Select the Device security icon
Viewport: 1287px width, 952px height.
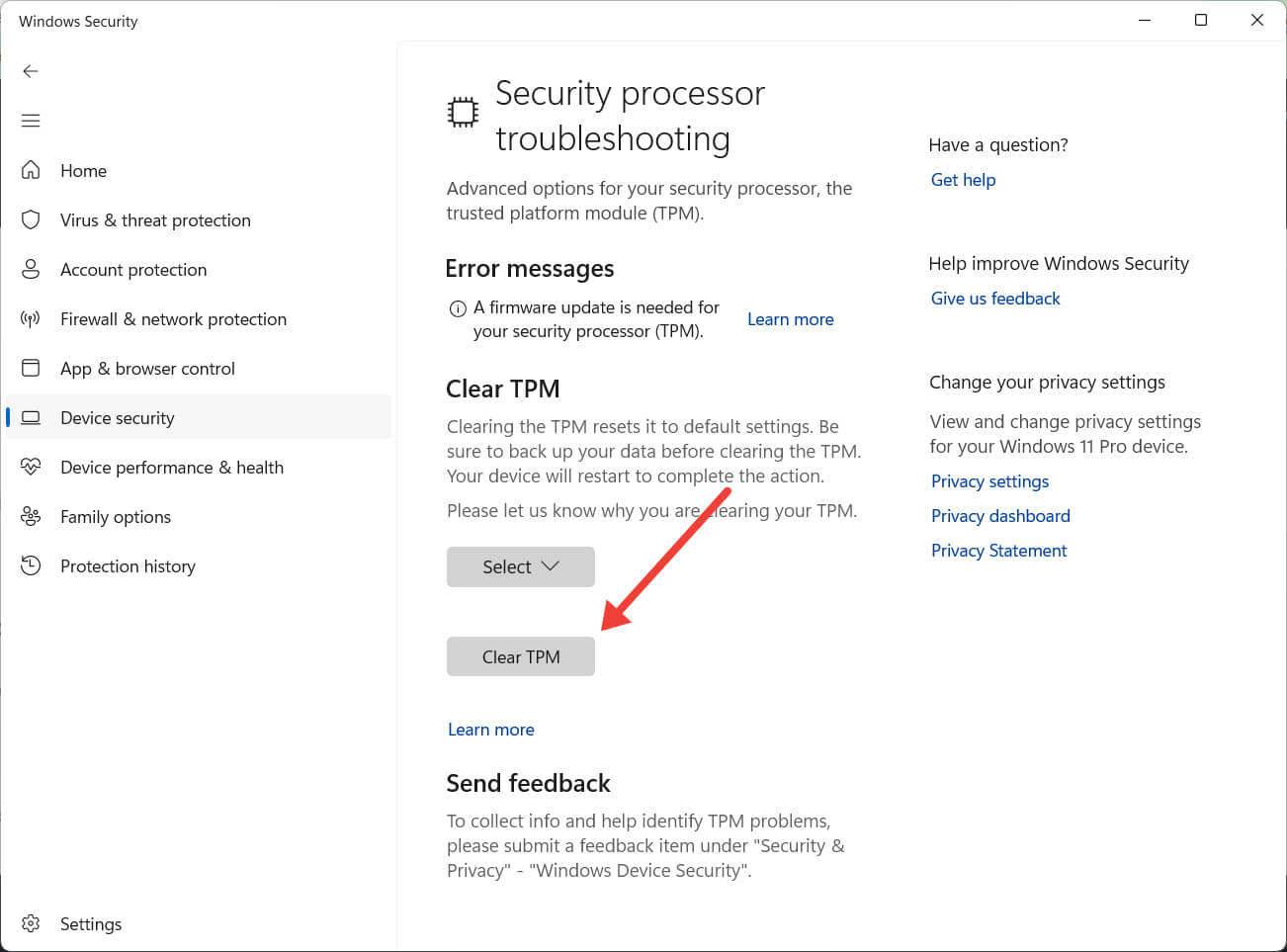click(x=31, y=417)
